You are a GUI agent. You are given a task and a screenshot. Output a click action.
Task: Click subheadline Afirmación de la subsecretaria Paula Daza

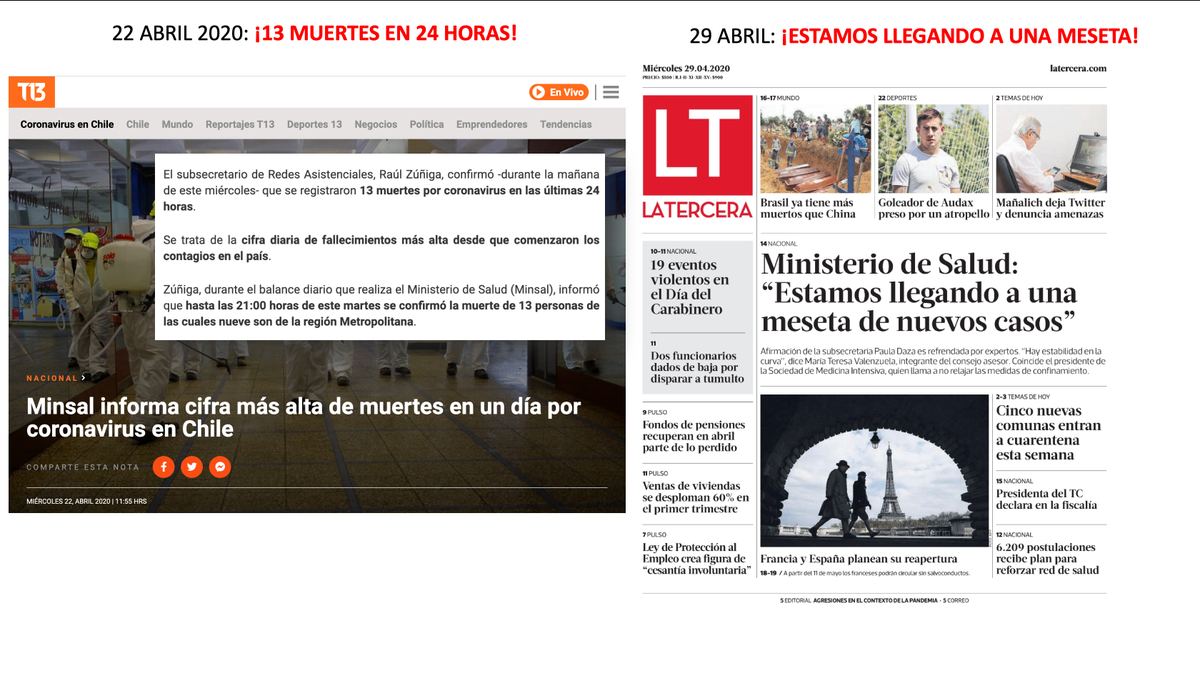click(x=931, y=361)
